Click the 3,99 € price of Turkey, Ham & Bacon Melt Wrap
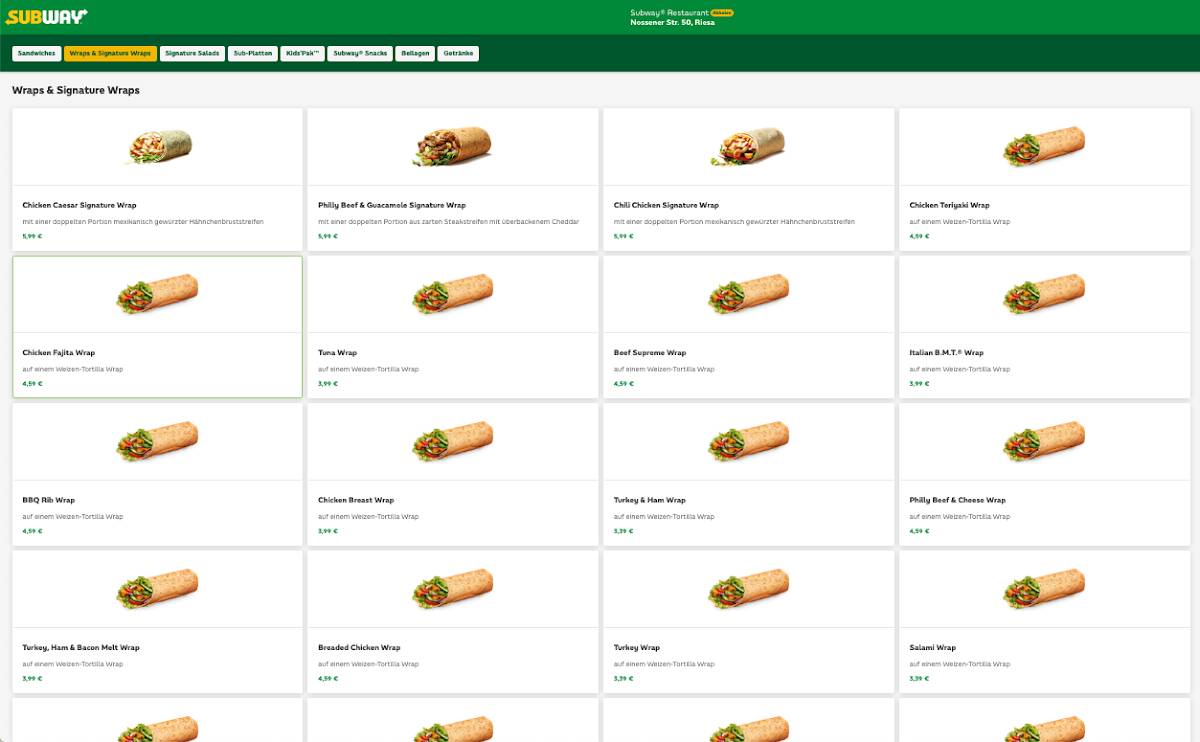The height and width of the screenshot is (742, 1200). (x=32, y=679)
